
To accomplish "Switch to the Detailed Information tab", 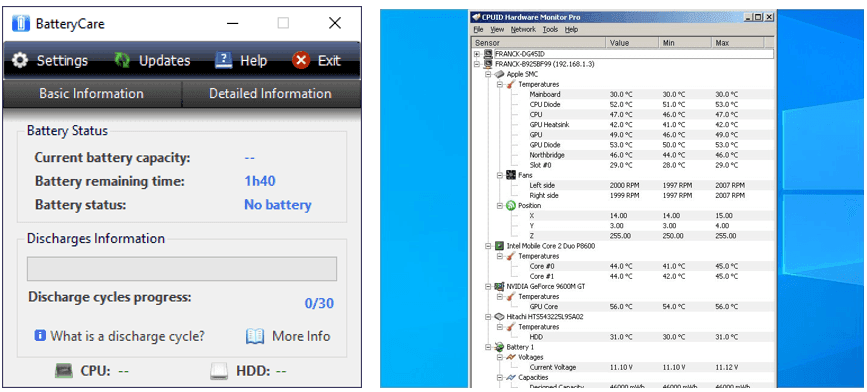I will [271, 93].
